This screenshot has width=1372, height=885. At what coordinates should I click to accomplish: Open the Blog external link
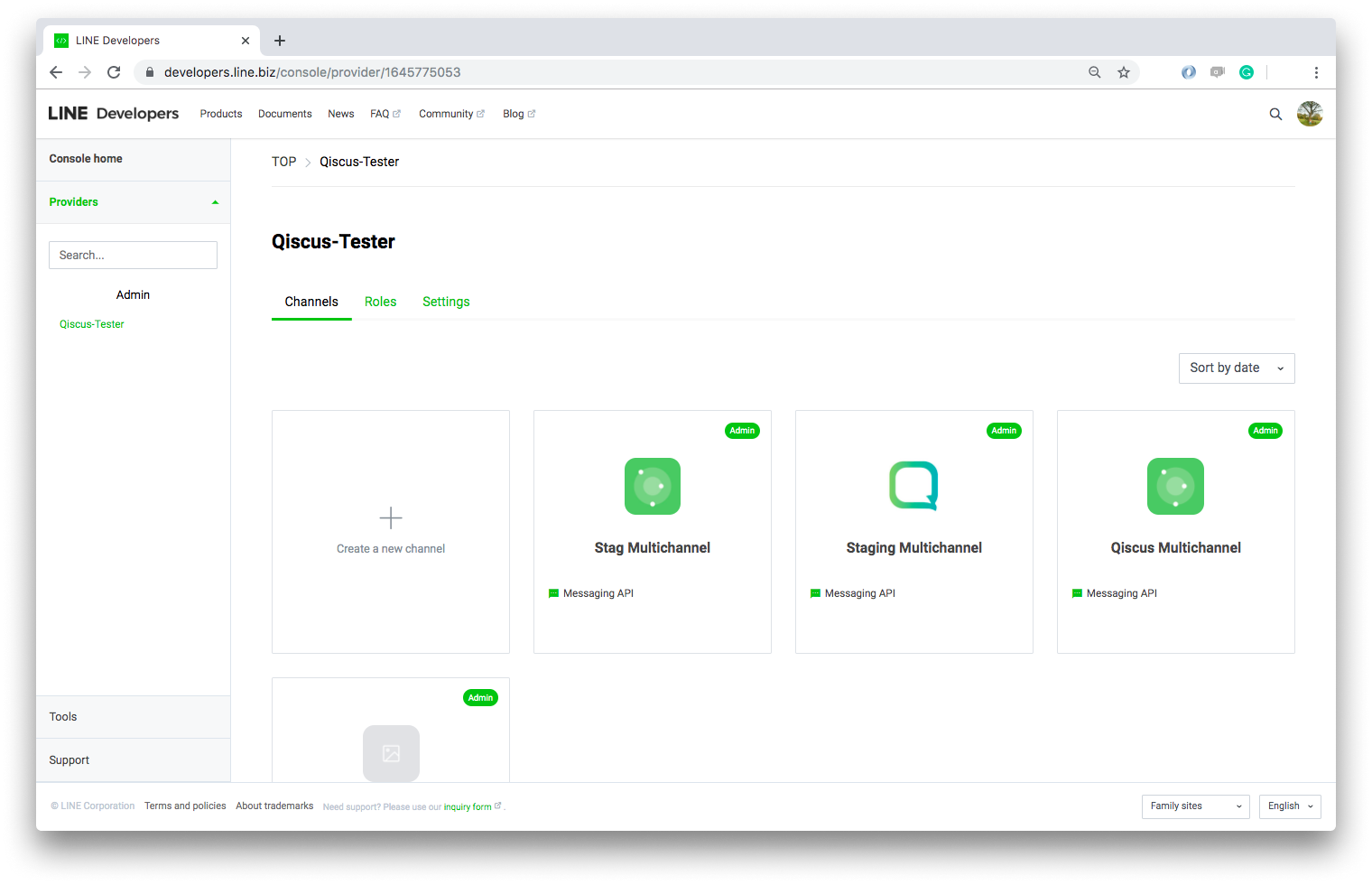(519, 114)
